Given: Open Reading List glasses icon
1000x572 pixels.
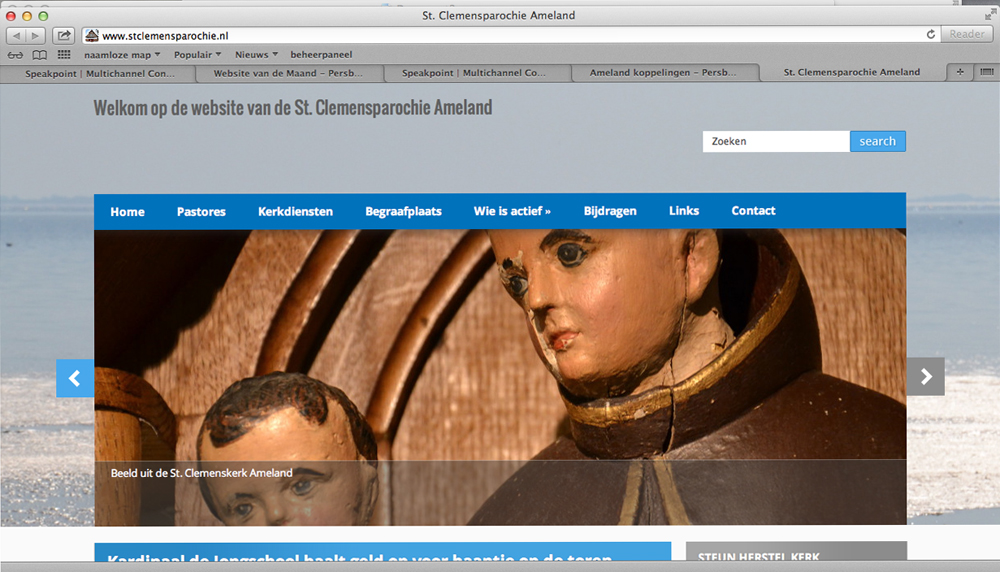Looking at the screenshot, I should (x=15, y=55).
